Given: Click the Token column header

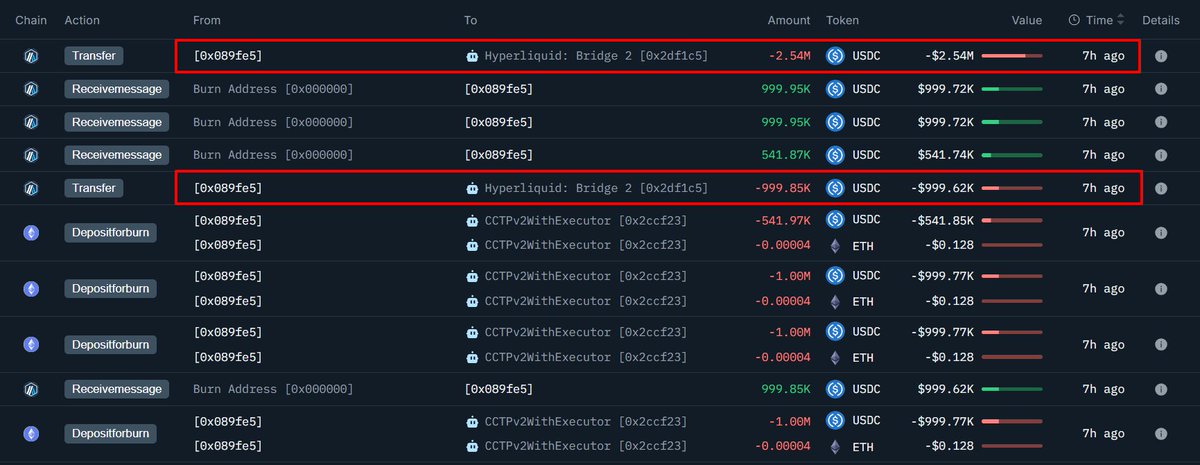Looking at the screenshot, I should [x=842, y=20].
